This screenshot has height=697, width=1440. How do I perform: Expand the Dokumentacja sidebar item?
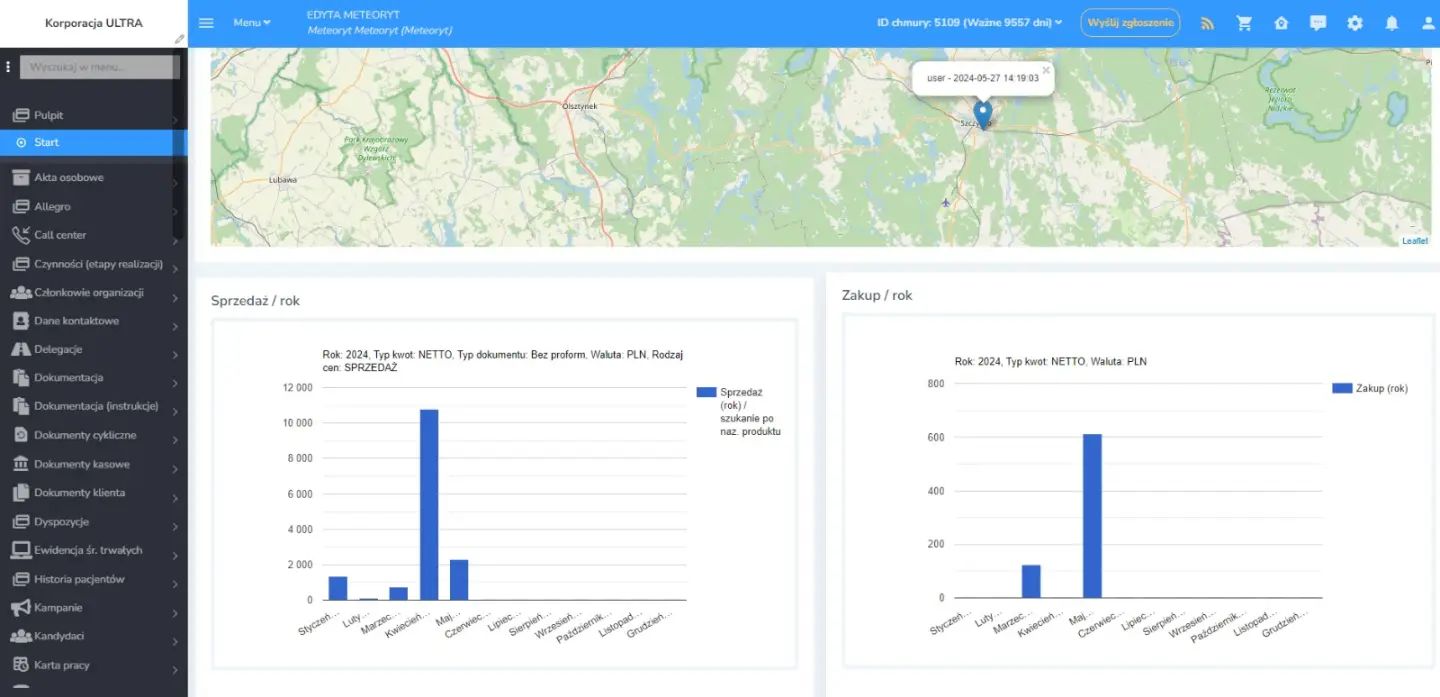point(94,378)
